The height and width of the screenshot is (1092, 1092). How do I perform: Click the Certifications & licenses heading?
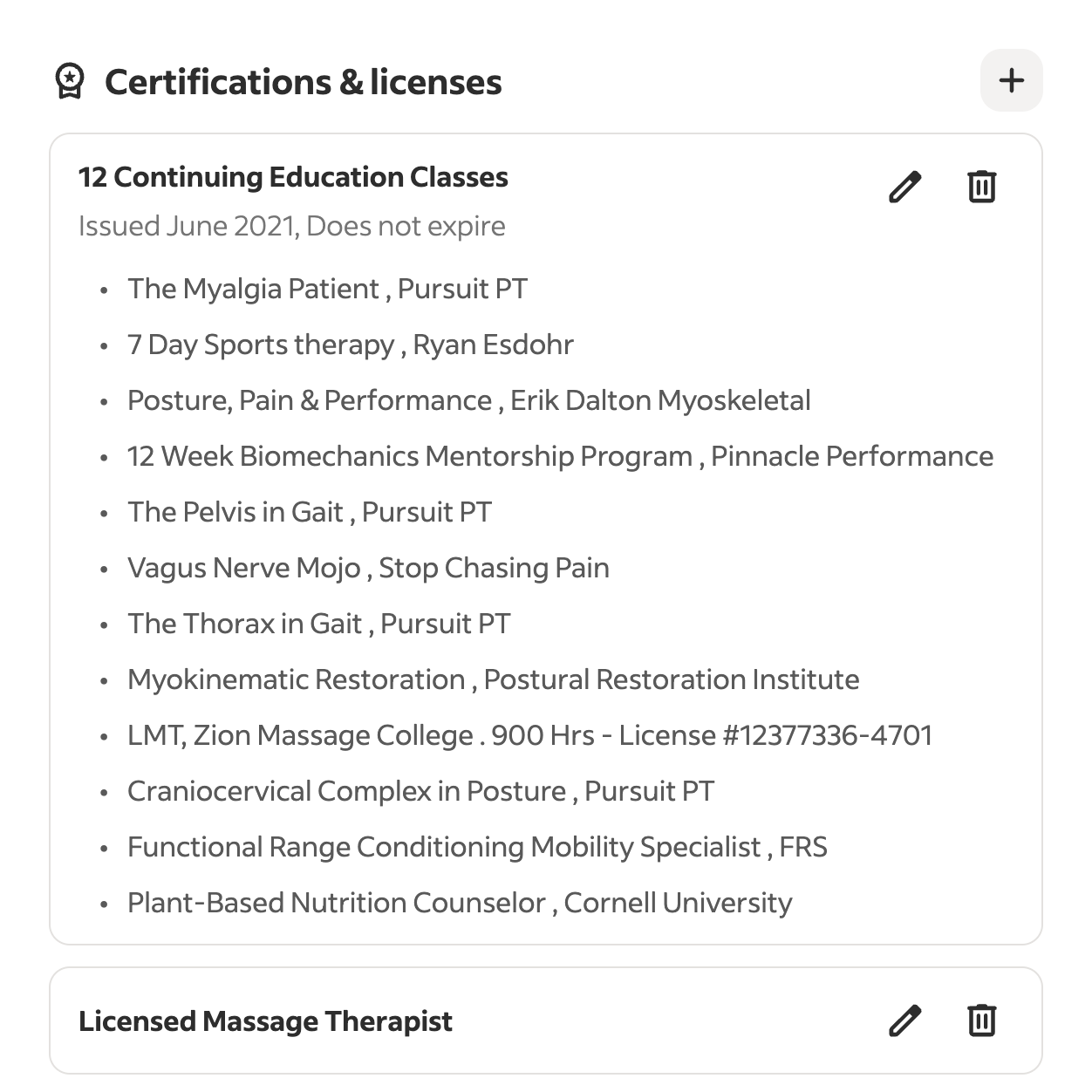coord(303,82)
